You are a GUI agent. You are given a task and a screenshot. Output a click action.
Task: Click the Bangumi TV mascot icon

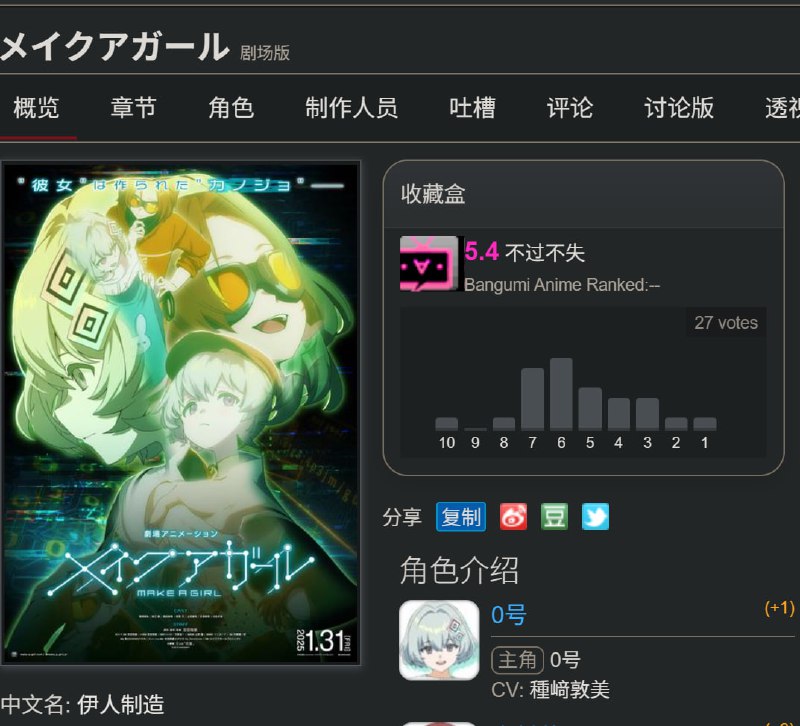429,263
